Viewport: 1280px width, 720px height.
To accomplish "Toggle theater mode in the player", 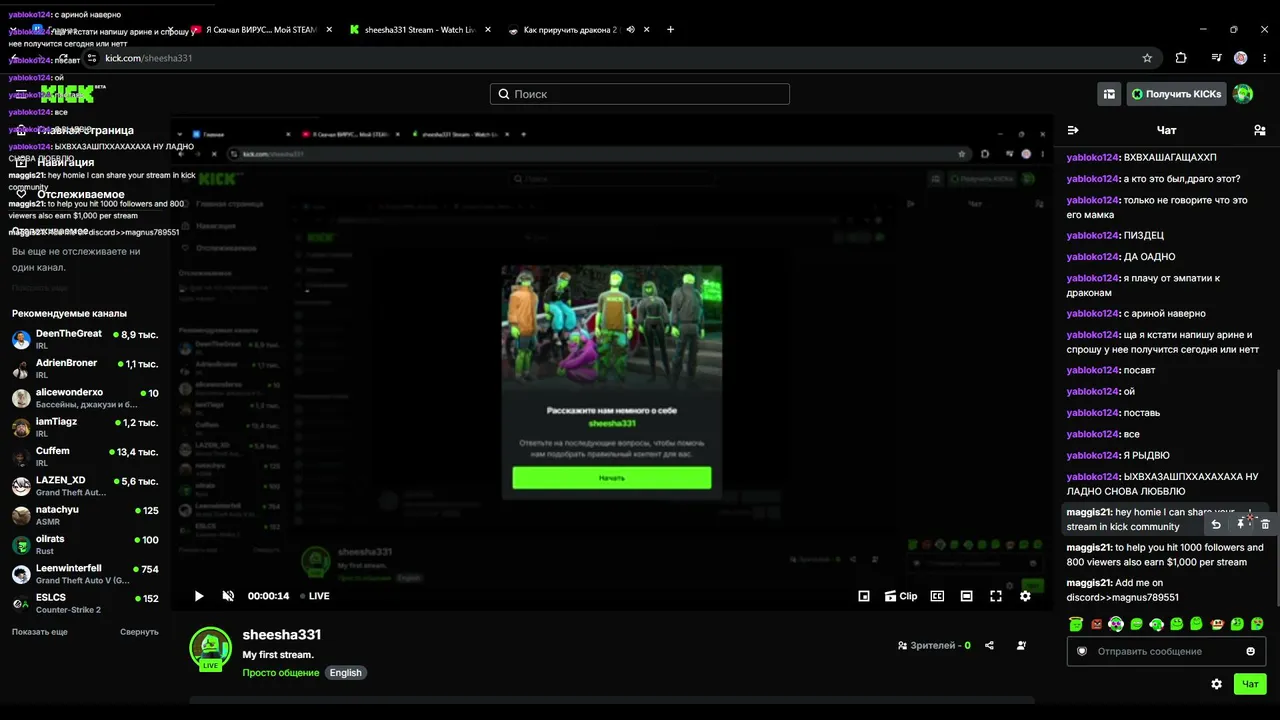I will 966,596.
